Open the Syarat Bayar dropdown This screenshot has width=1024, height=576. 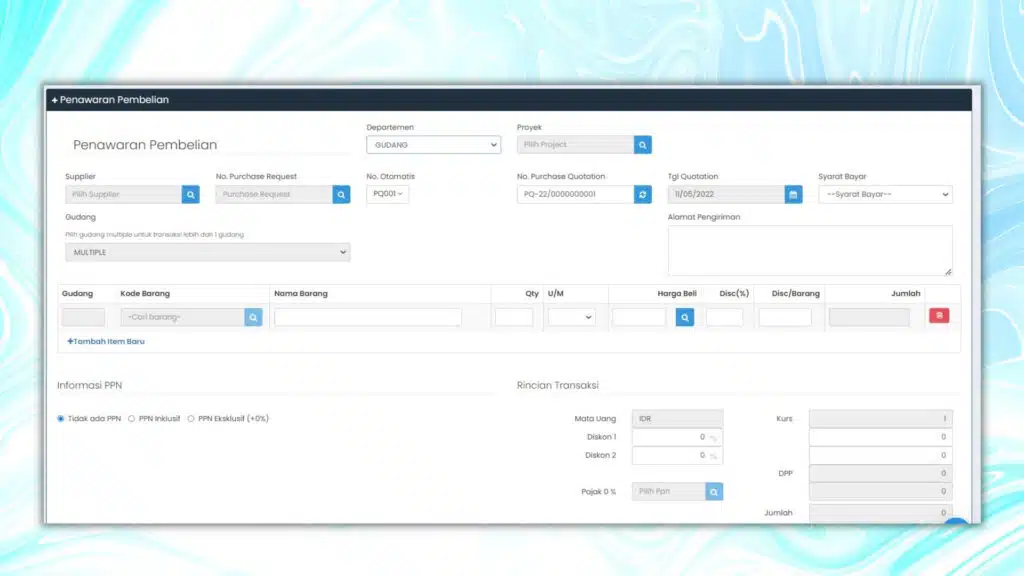tap(886, 195)
